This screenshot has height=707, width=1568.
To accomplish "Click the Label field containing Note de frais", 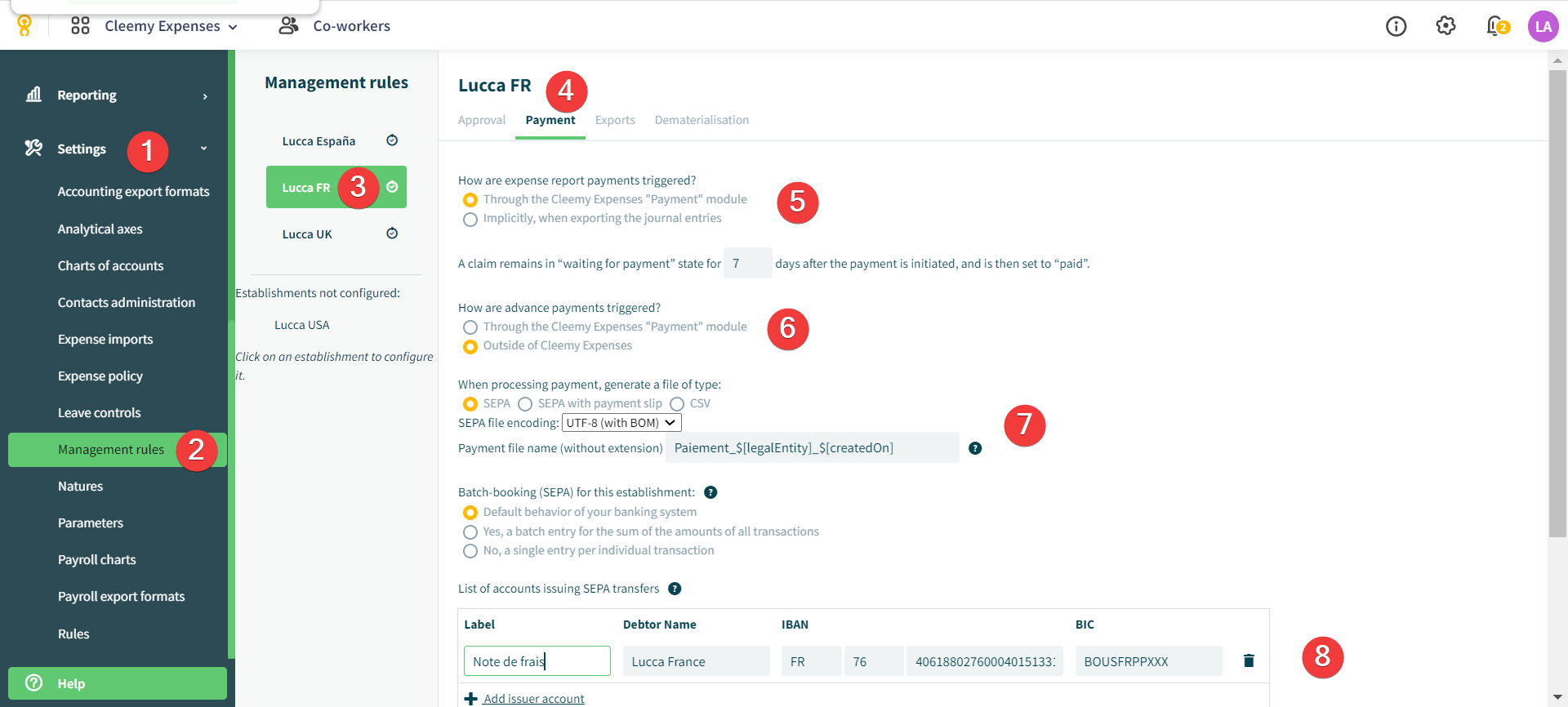I will click(x=537, y=661).
